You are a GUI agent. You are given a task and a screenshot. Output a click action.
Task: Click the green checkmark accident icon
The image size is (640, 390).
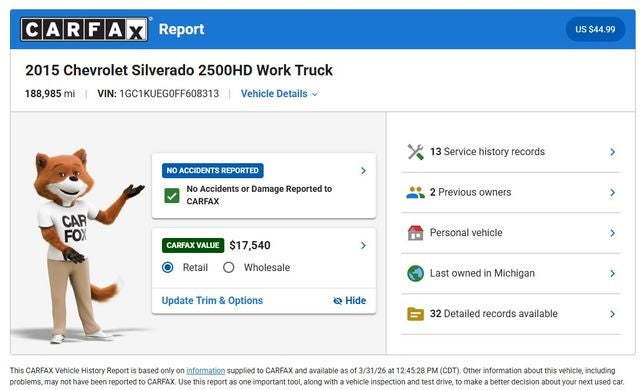[x=172, y=195]
